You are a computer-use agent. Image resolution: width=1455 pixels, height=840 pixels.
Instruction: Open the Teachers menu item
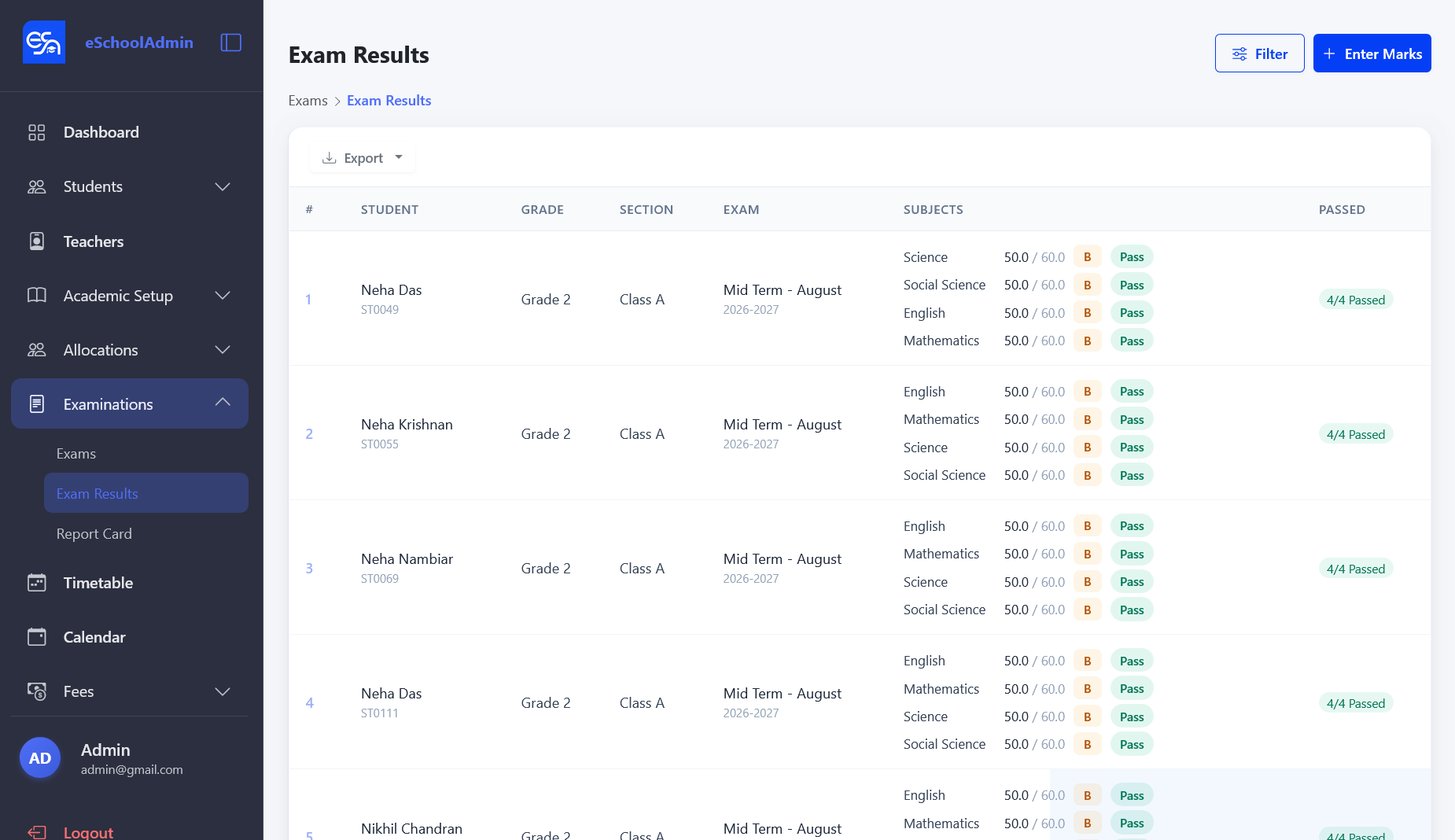click(130, 241)
